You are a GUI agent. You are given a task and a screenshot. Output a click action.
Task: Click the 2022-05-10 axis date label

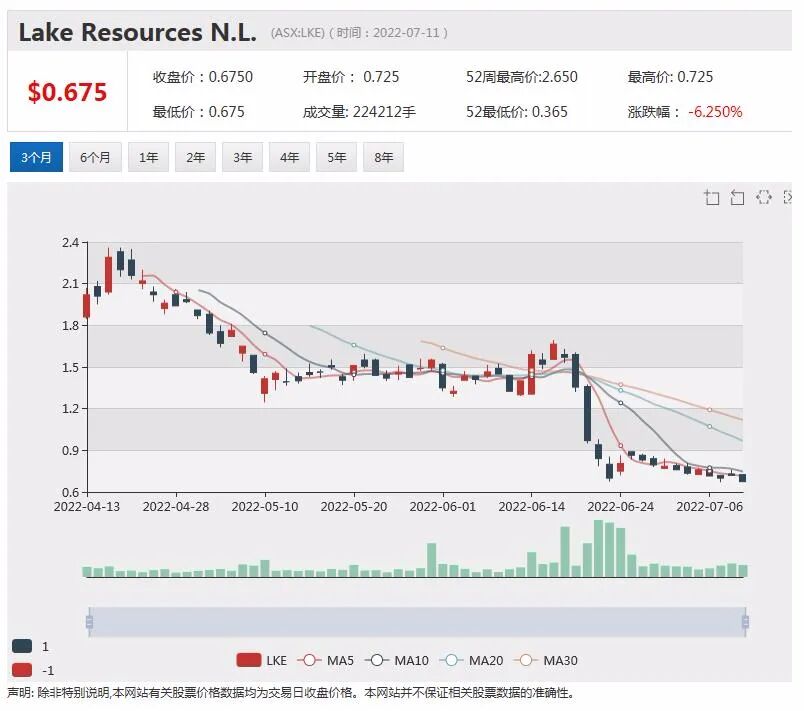click(265, 506)
